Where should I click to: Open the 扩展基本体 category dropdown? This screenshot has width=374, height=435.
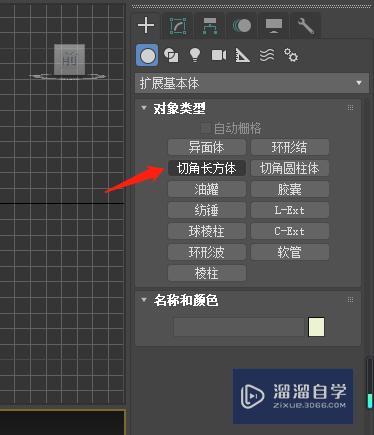point(252,83)
